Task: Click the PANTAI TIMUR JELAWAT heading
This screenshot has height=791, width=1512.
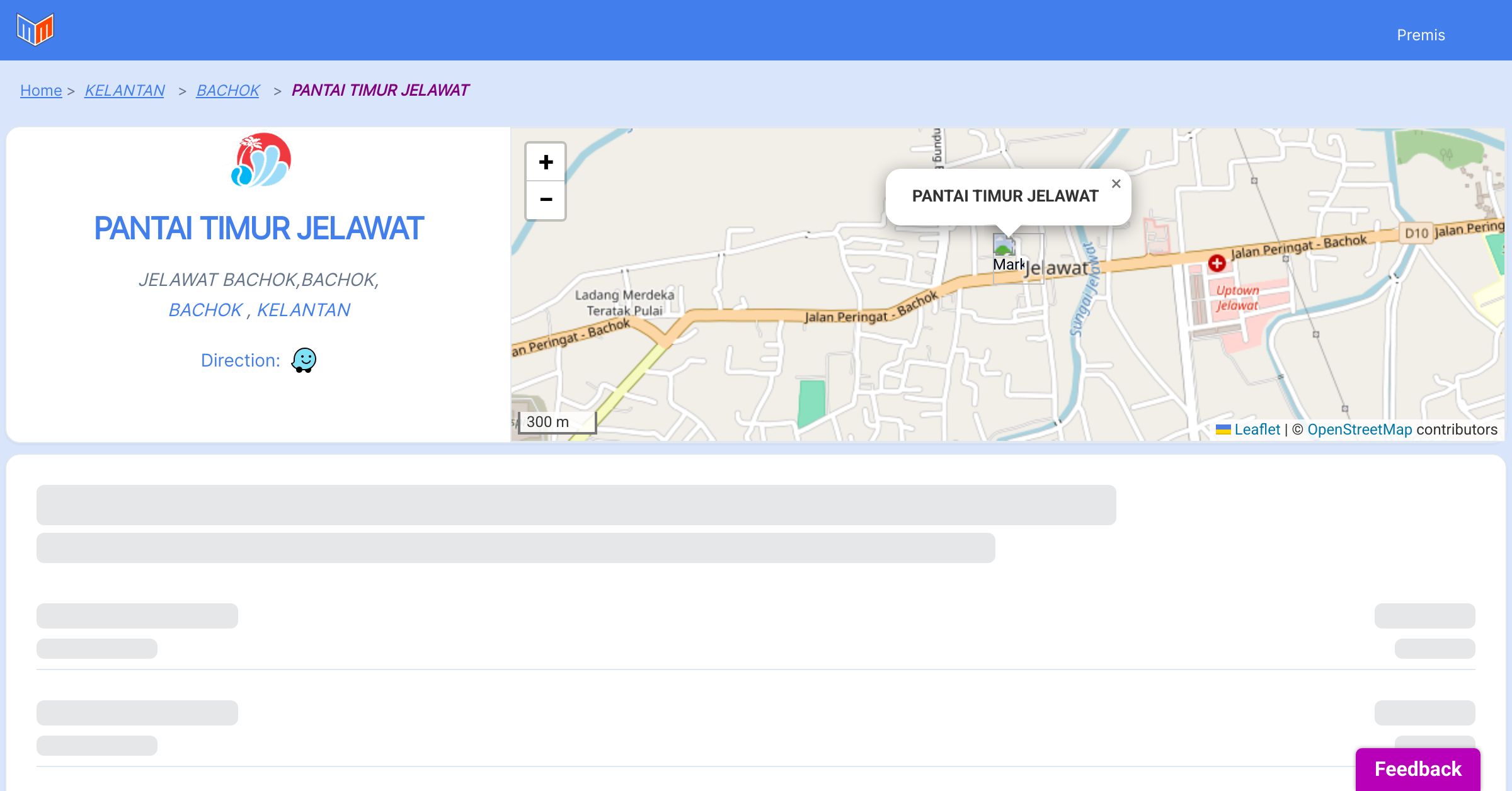Action: (258, 229)
